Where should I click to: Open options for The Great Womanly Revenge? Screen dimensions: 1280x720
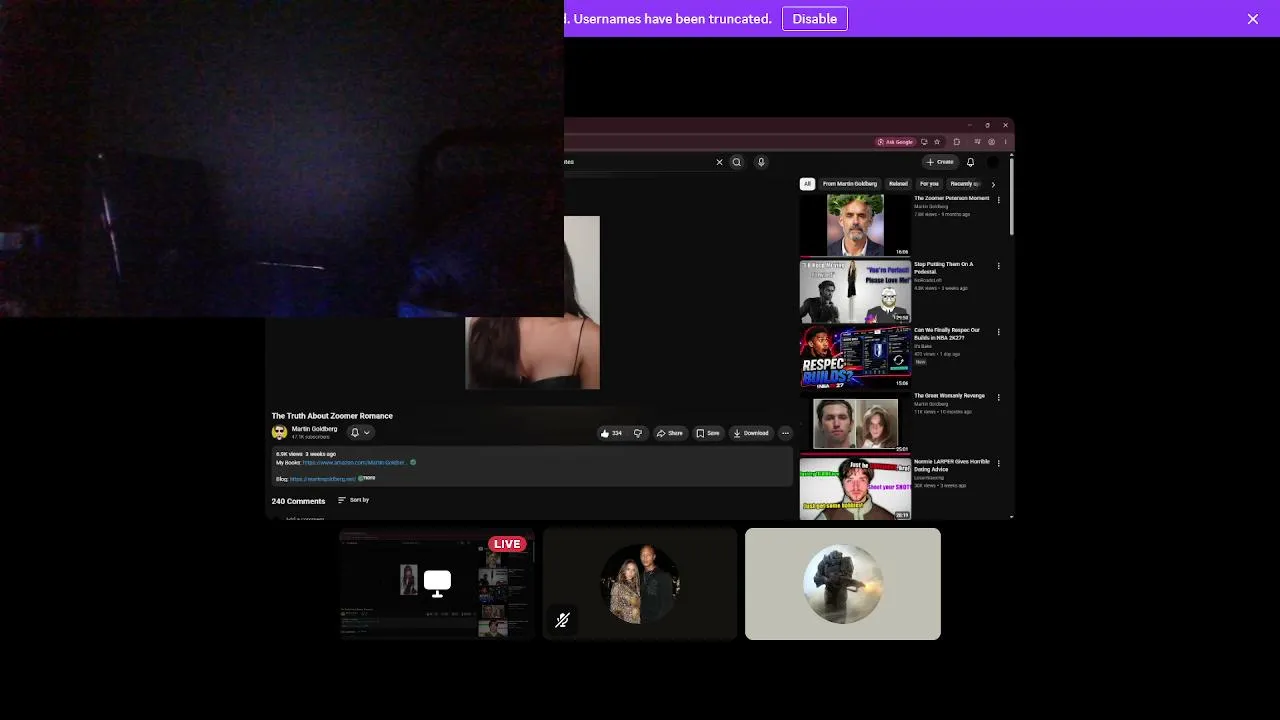tap(998, 398)
